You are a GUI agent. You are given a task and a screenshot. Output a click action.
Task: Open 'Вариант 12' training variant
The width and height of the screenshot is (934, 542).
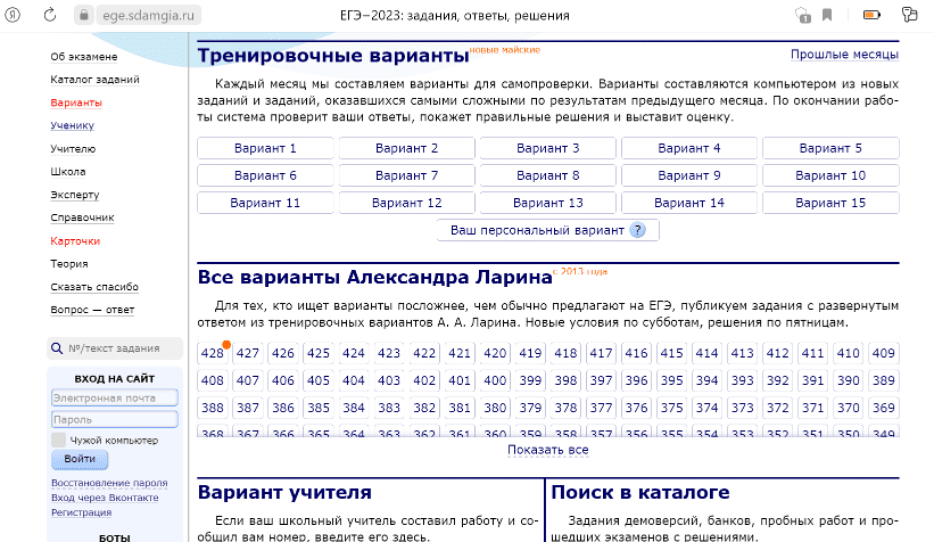[x=407, y=203]
